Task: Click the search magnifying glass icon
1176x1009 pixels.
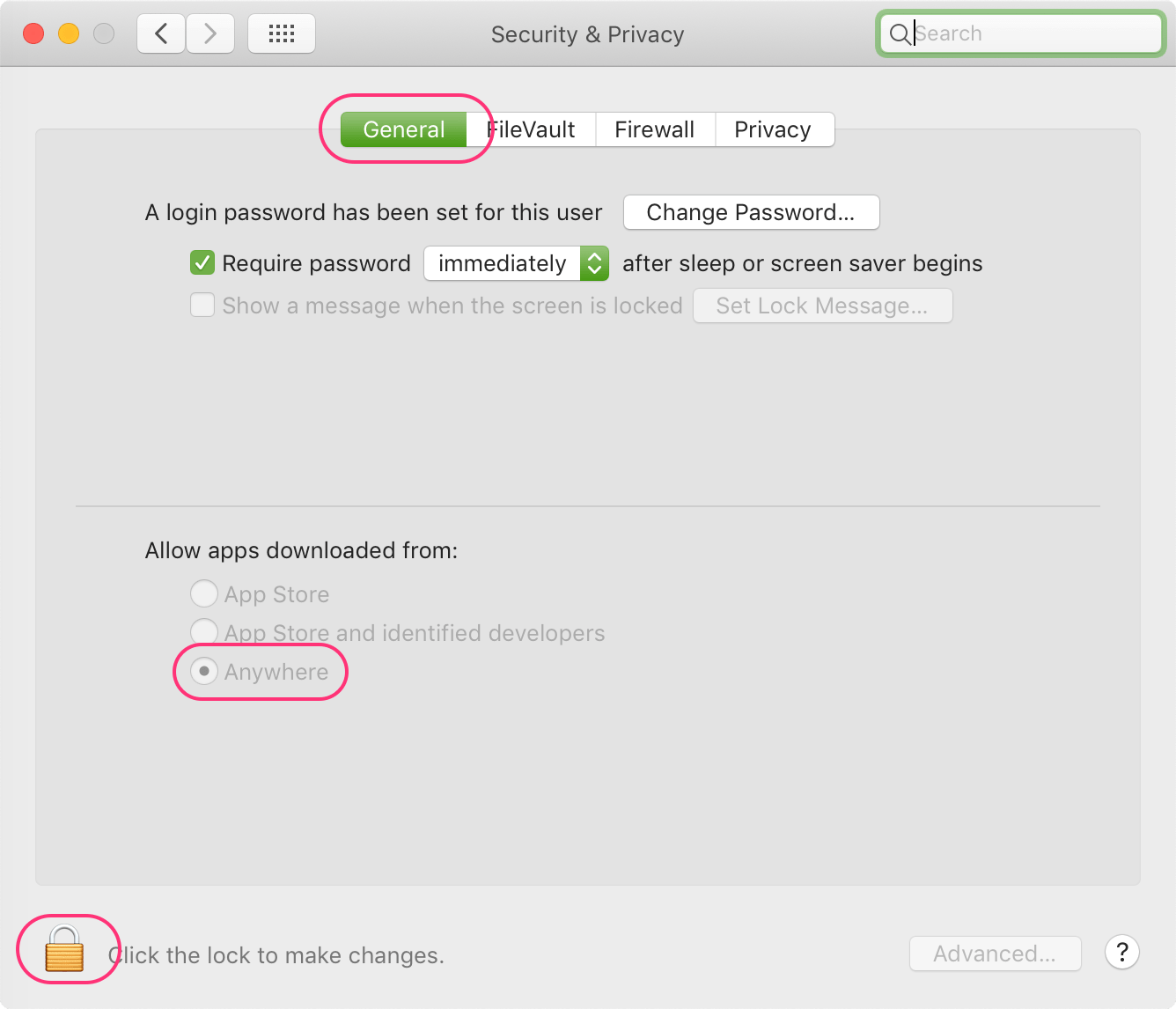Action: click(900, 34)
